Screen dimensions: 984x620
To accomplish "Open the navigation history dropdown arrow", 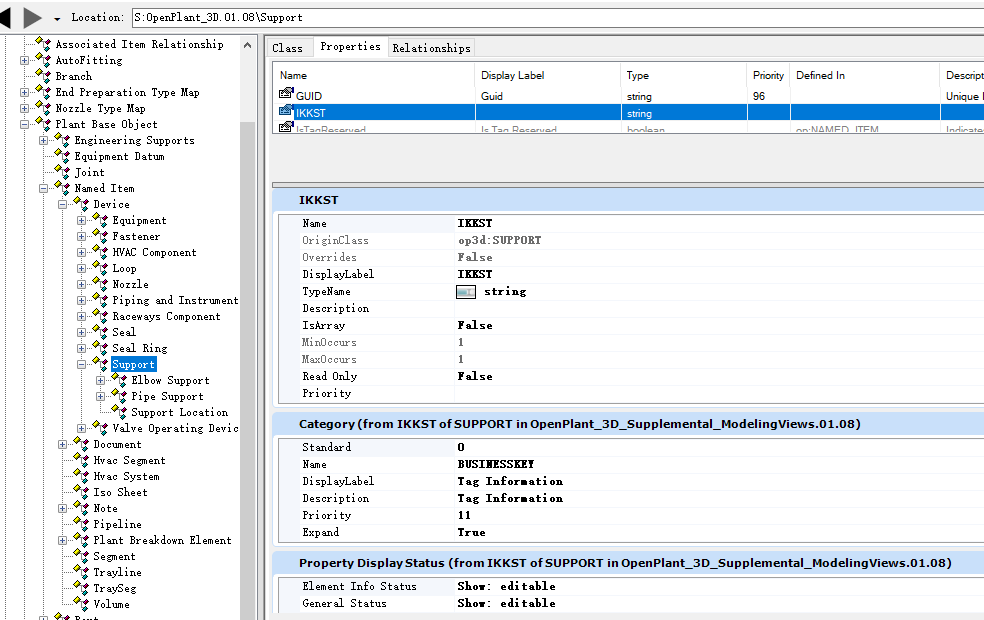I will coord(57,18).
